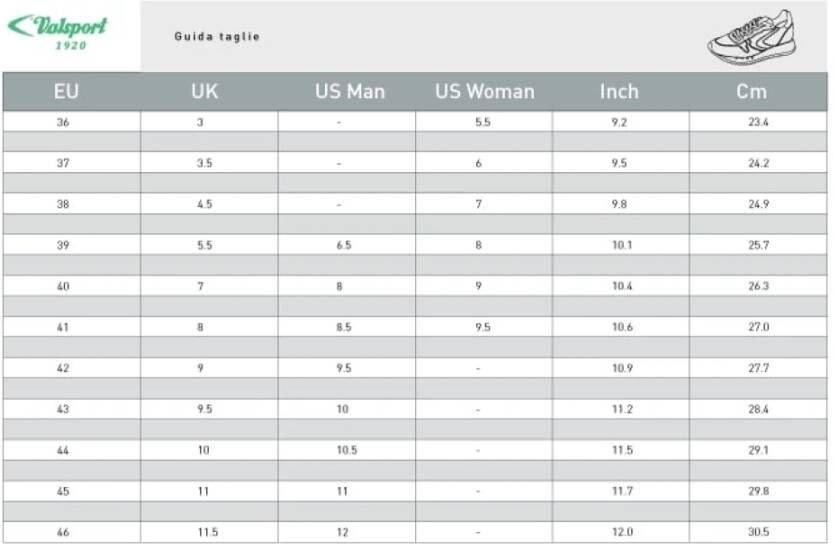Click US Woman size 9.5 cell
This screenshot has height=544, width=835.
[x=484, y=327]
